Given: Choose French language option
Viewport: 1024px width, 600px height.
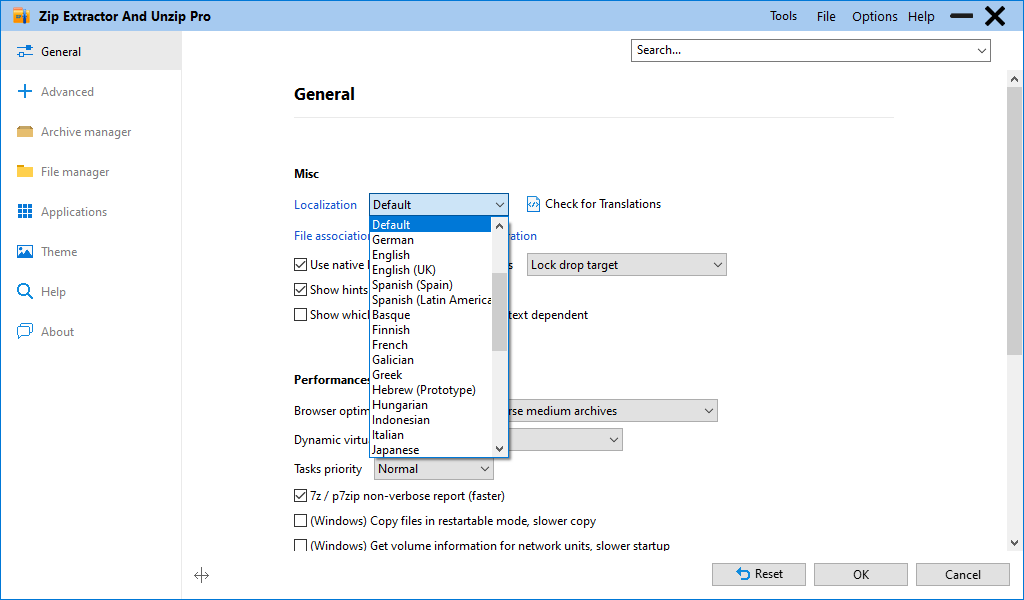Looking at the screenshot, I should tap(430, 345).
